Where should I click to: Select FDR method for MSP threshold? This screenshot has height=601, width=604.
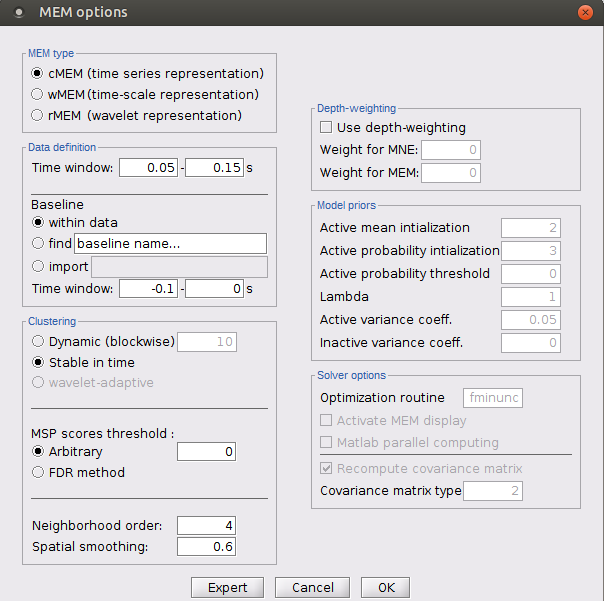38,472
